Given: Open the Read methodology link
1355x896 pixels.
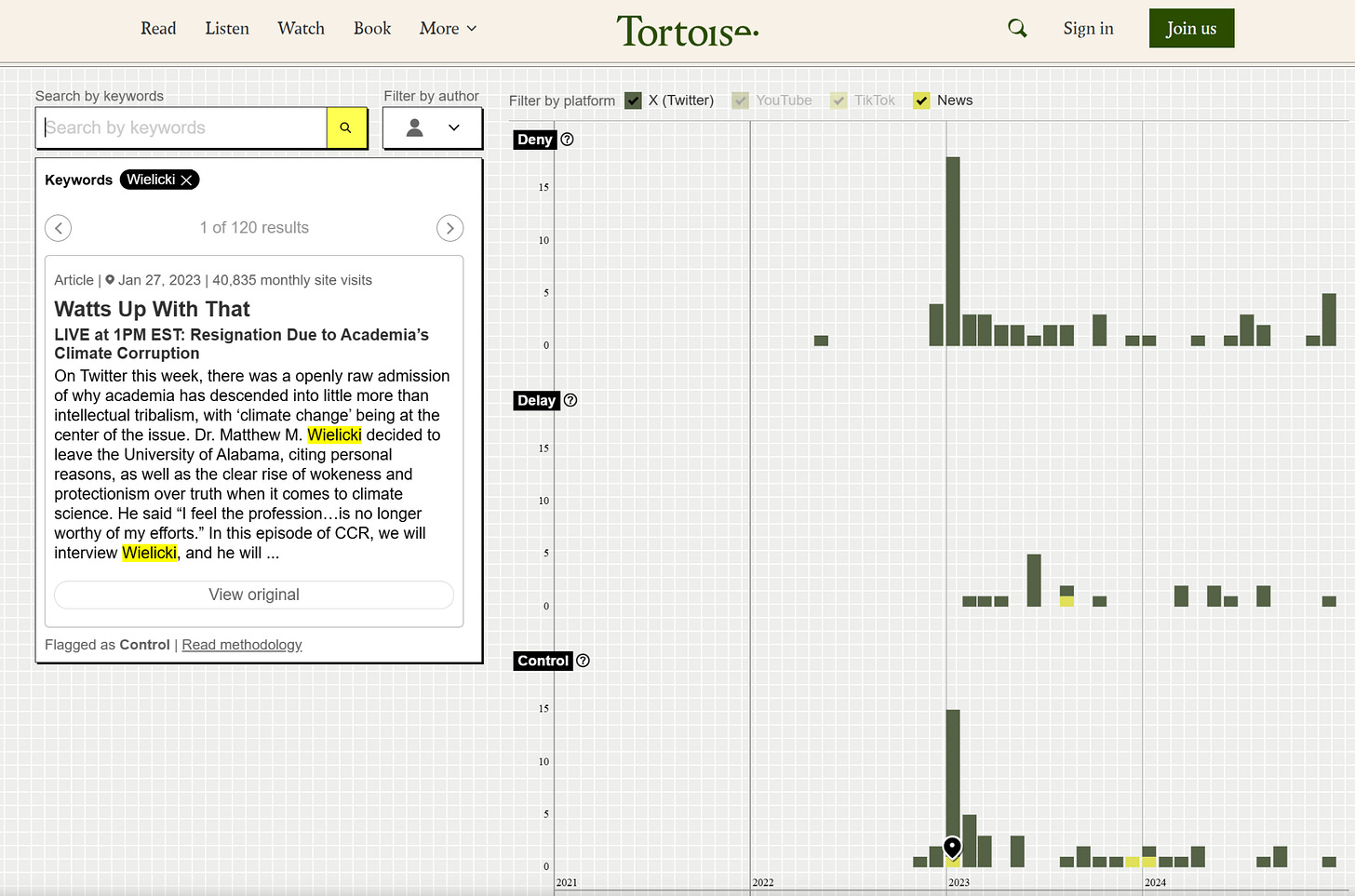Looking at the screenshot, I should [242, 645].
